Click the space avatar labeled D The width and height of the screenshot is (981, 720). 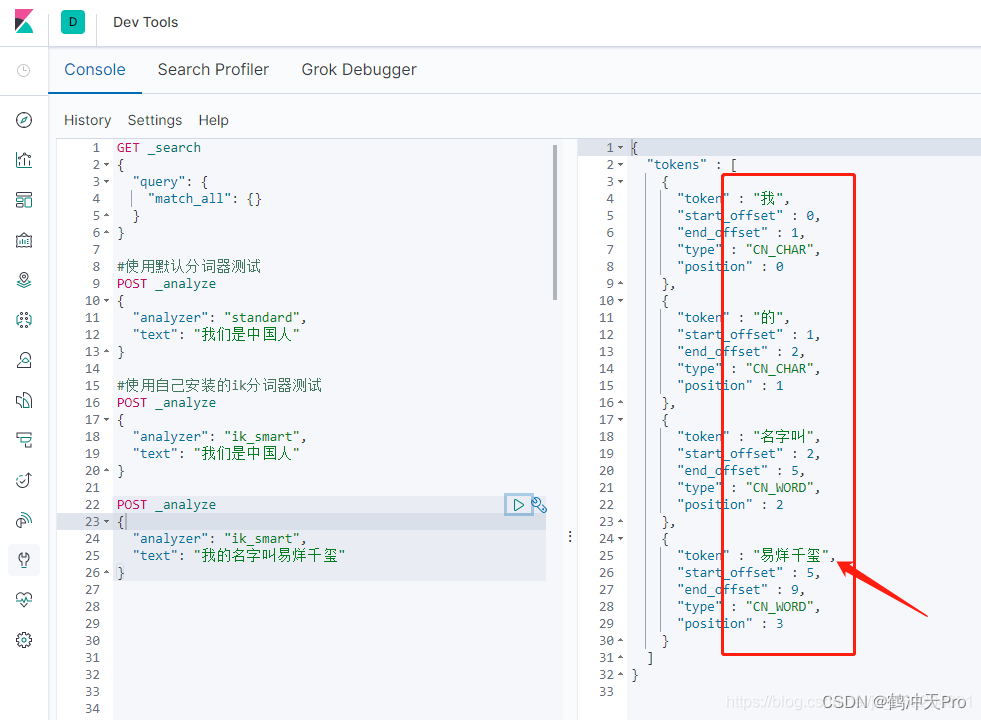[x=73, y=22]
